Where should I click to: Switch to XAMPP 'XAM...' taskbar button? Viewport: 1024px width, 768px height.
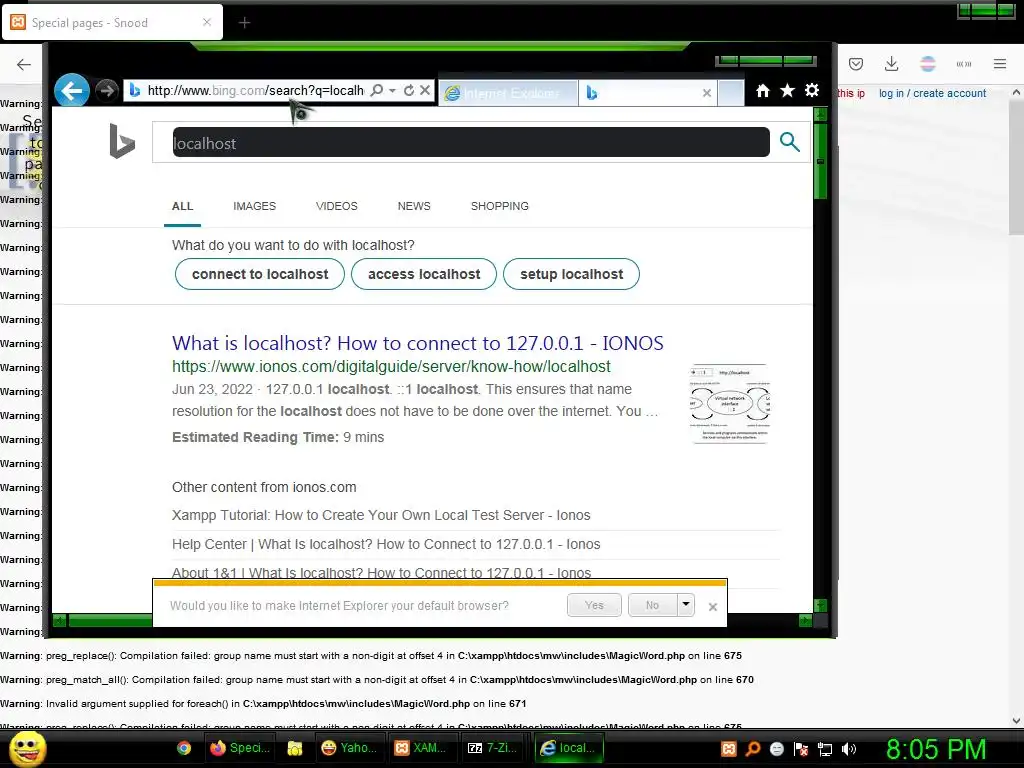423,748
